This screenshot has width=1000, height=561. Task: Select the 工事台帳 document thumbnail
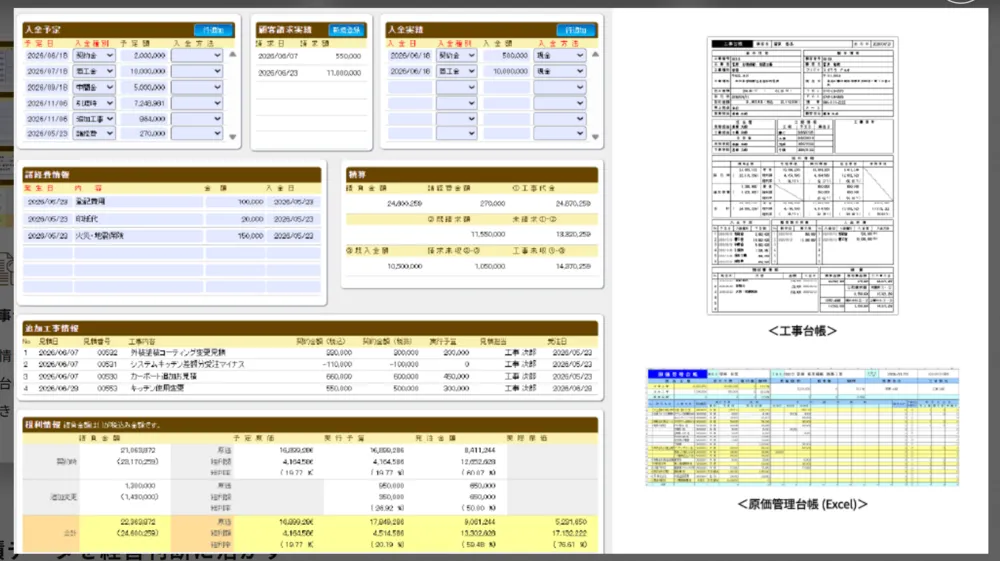[802, 175]
